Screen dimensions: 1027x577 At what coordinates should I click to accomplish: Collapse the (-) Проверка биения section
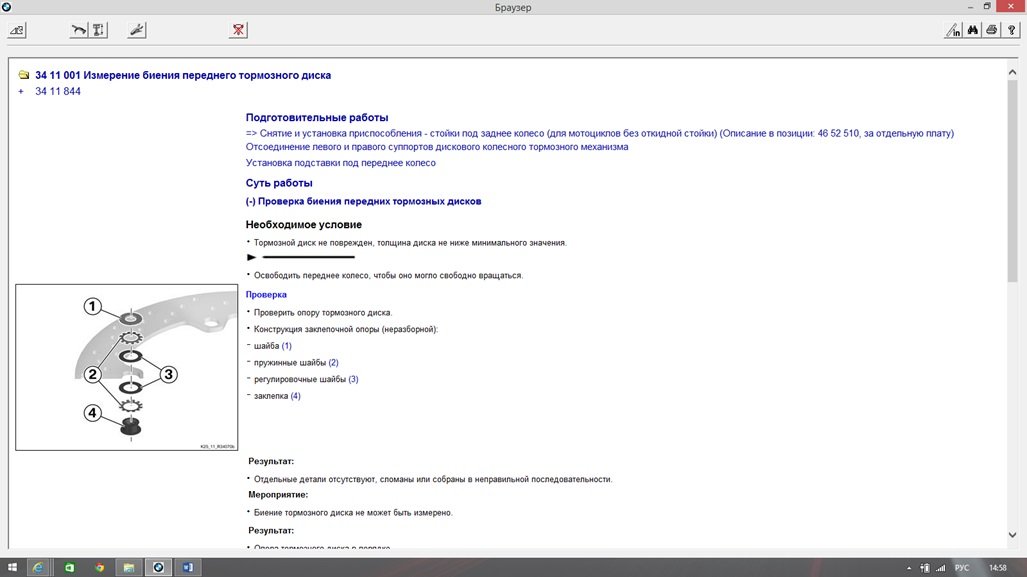click(363, 201)
